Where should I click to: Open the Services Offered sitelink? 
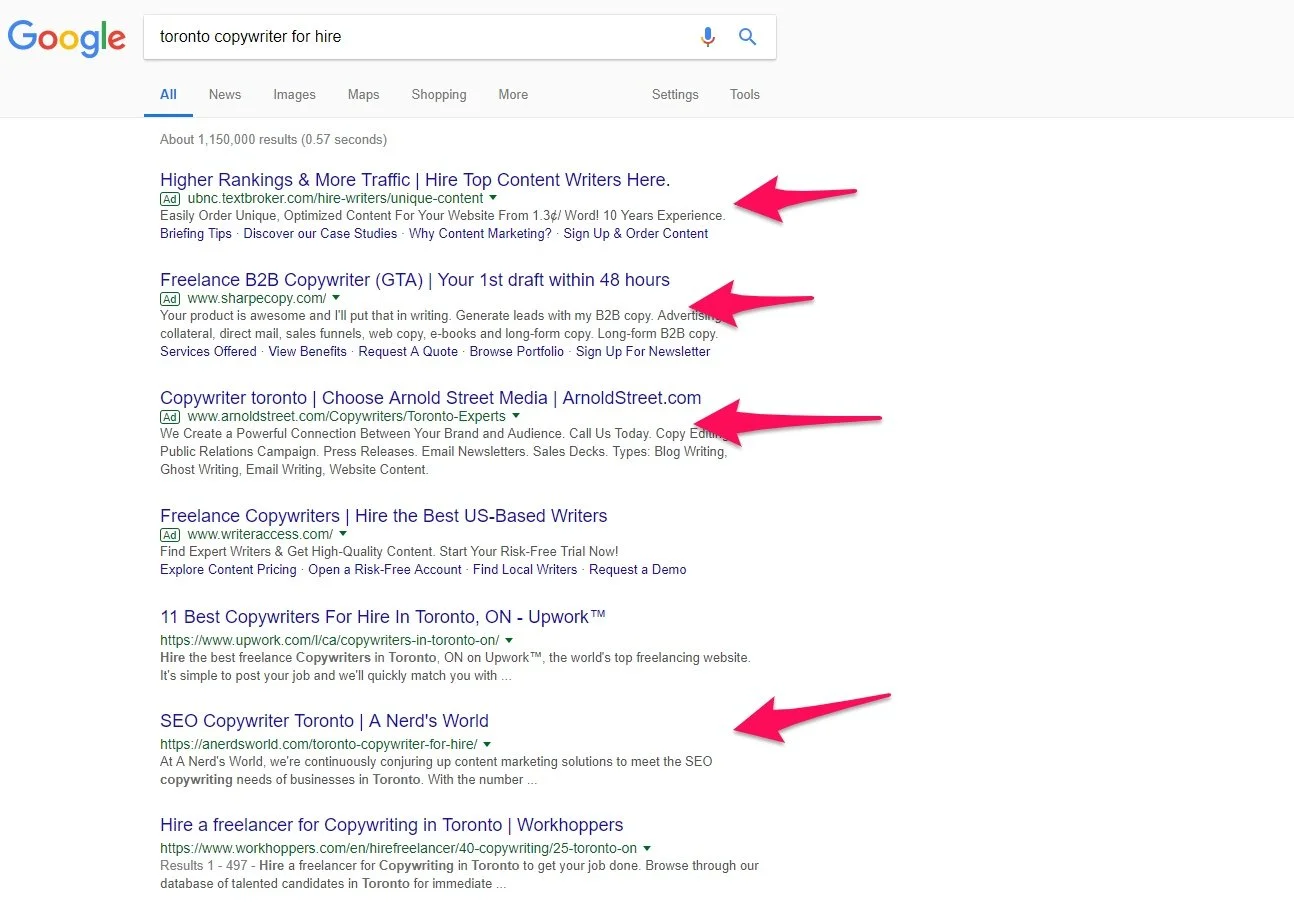click(x=208, y=351)
